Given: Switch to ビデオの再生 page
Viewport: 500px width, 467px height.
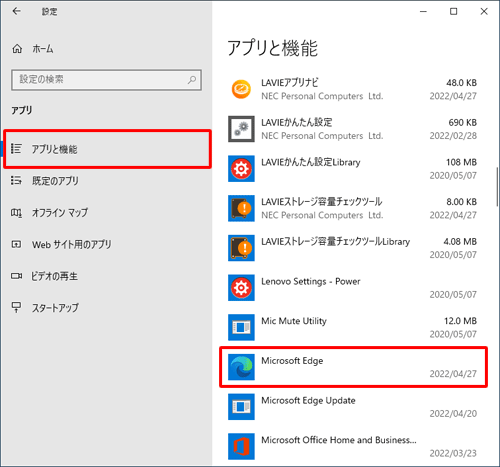Looking at the screenshot, I should pos(54,276).
